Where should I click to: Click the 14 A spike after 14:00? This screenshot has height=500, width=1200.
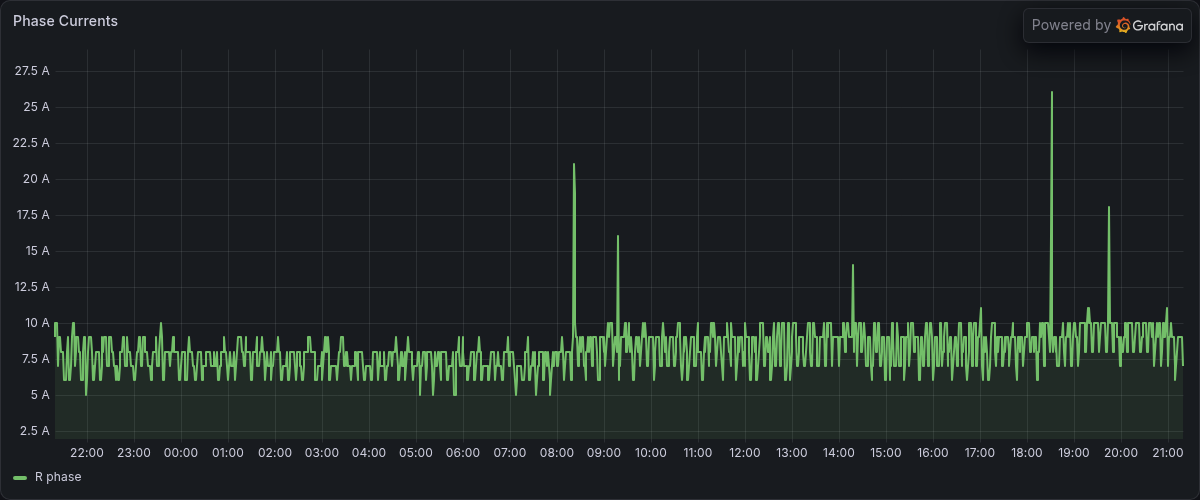click(852, 265)
